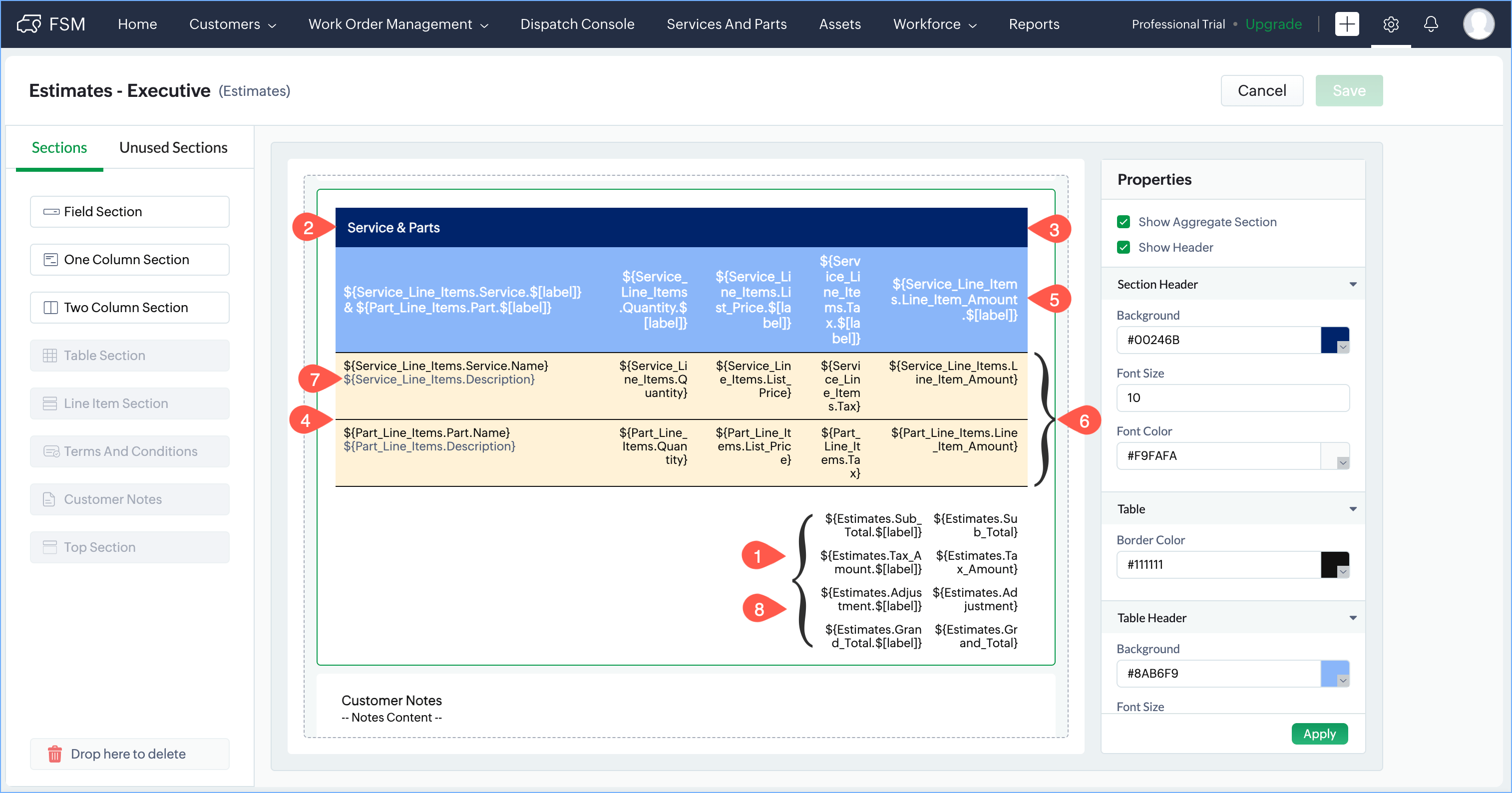Screen dimensions: 1512x793
Task: Click the plus create icon
Action: [x=1347, y=24]
